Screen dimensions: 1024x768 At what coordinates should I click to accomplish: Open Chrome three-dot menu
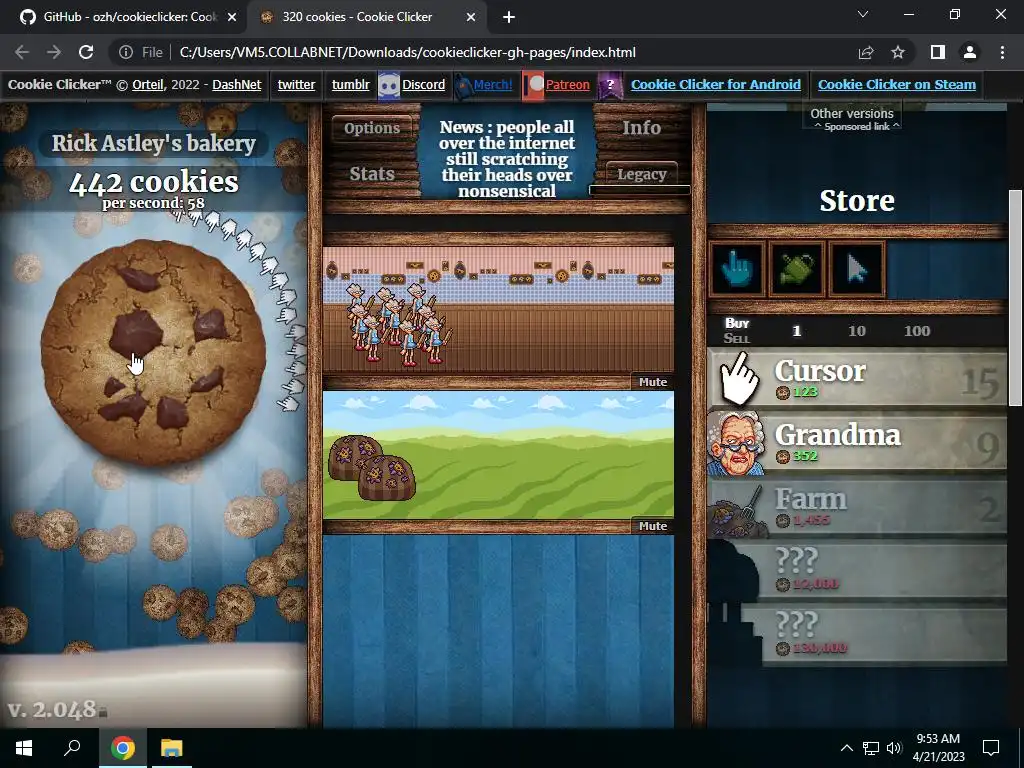[x=1002, y=52]
